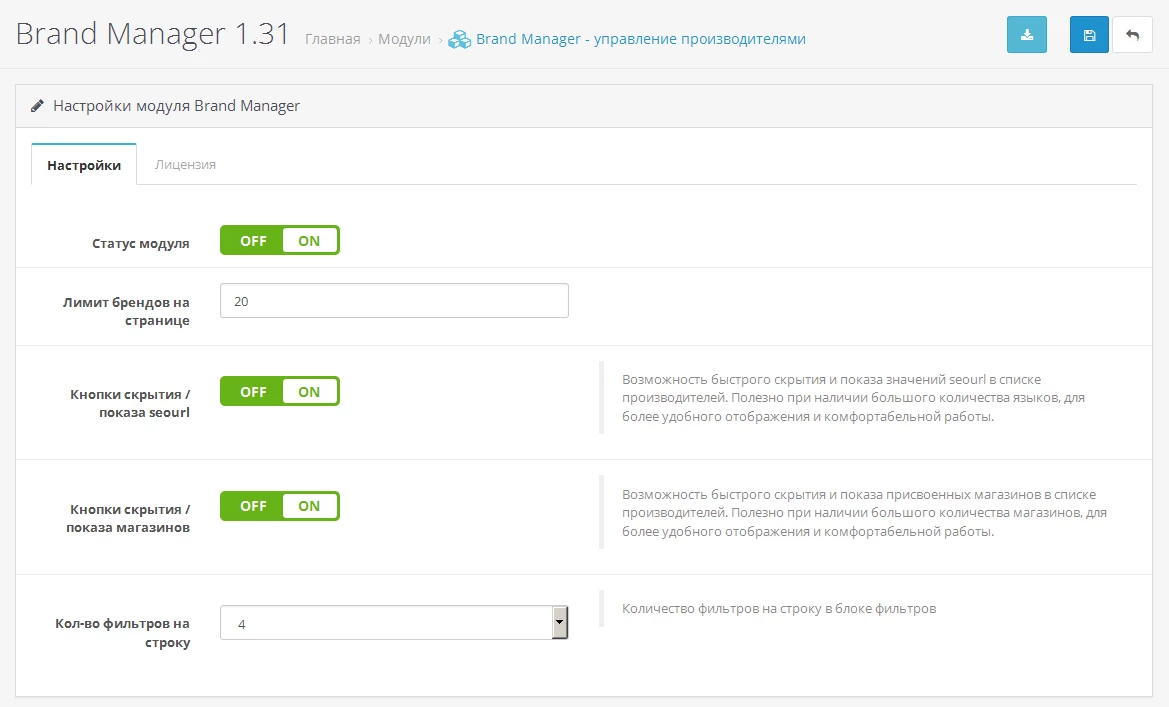This screenshot has height=707, width=1169.
Task: Click the Настройки модуля Brand Manager panel title
Action: (x=176, y=106)
